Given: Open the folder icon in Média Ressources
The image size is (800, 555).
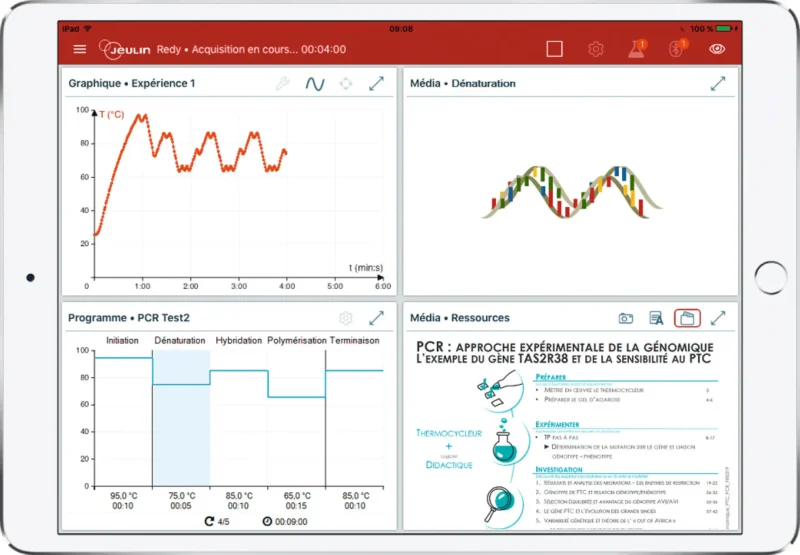Looking at the screenshot, I should tap(687, 318).
